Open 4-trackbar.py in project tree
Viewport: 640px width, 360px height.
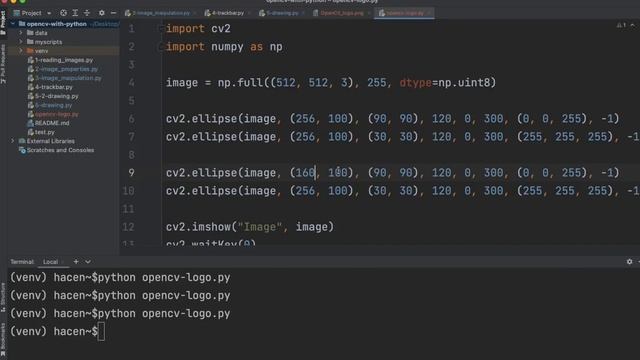pos(53,87)
